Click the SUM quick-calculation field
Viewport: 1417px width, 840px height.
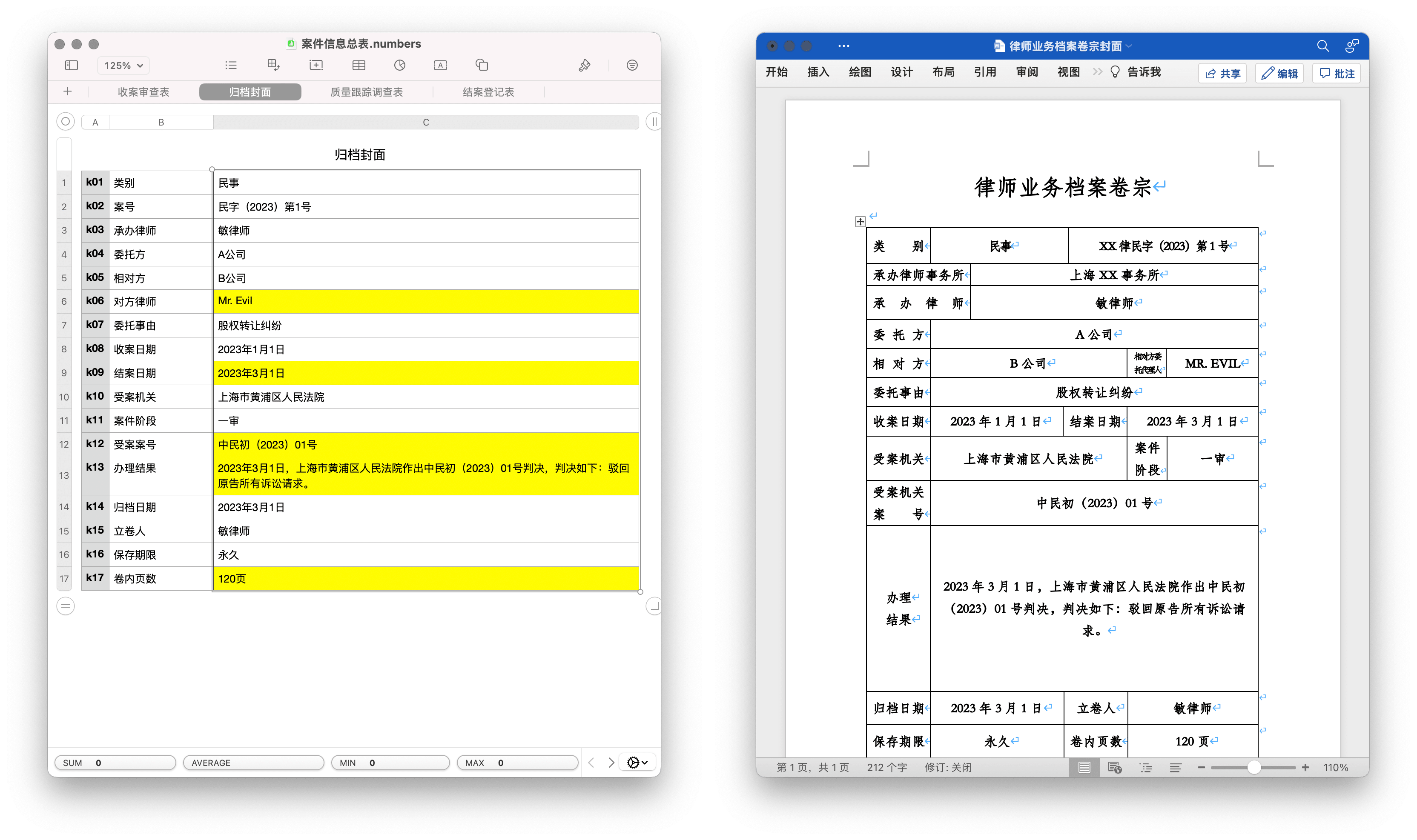point(115,763)
